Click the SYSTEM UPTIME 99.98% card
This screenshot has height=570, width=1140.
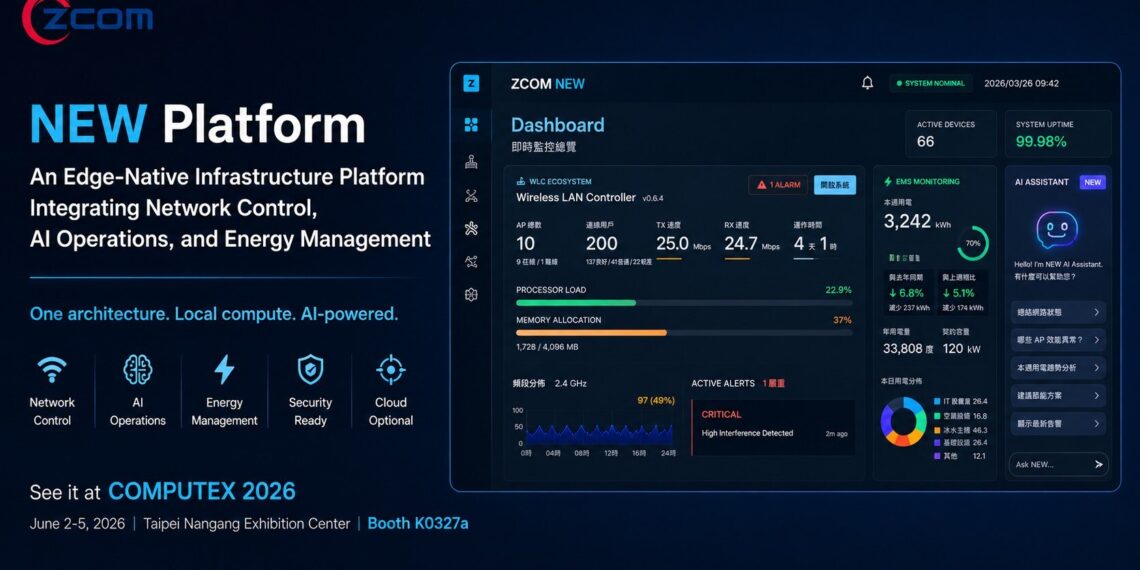pyautogui.click(x=1058, y=134)
